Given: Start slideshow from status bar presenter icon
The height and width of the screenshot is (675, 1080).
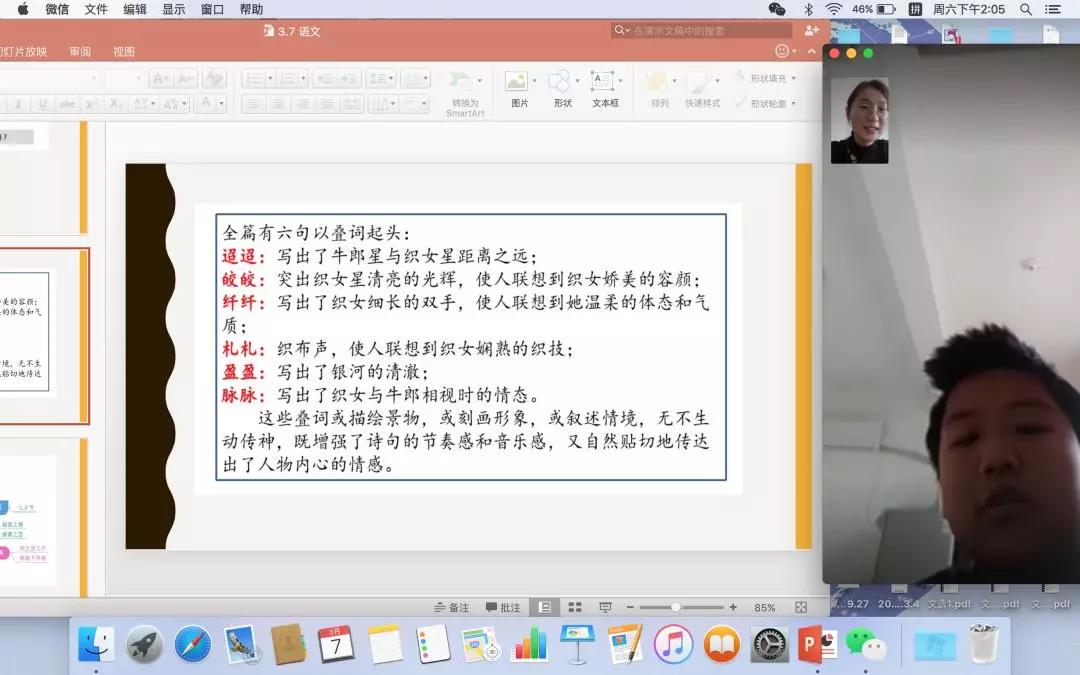Looking at the screenshot, I should (x=605, y=607).
